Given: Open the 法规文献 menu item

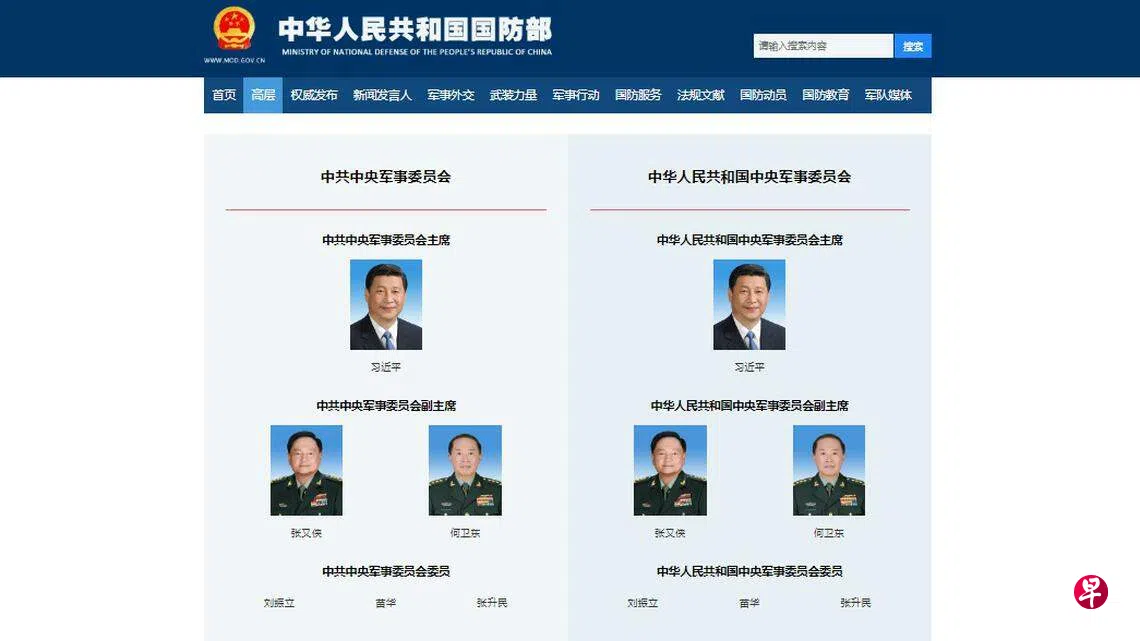Looking at the screenshot, I should pyautogui.click(x=701, y=95).
